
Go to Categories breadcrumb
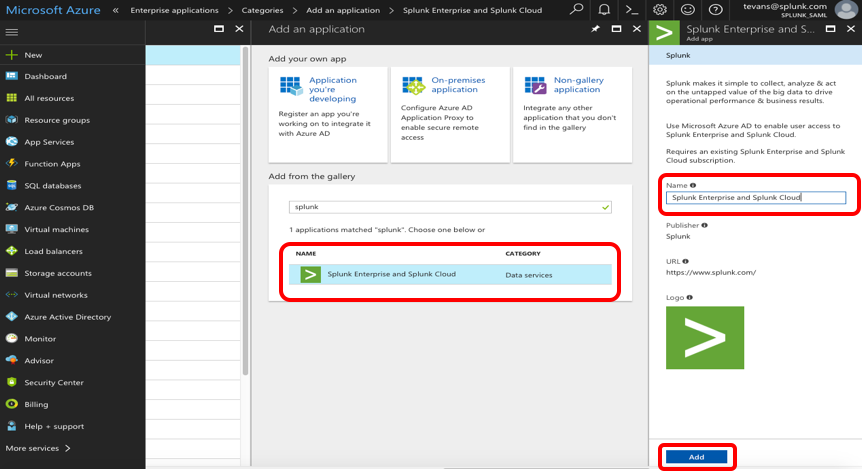click(x=262, y=10)
